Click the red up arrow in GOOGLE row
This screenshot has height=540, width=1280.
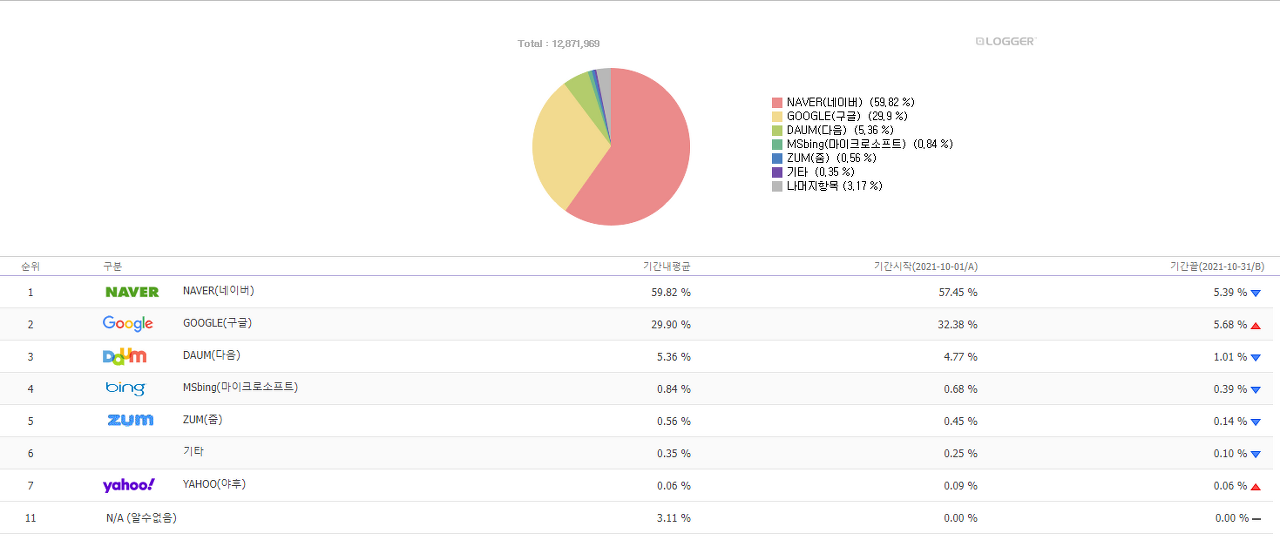pos(1256,325)
